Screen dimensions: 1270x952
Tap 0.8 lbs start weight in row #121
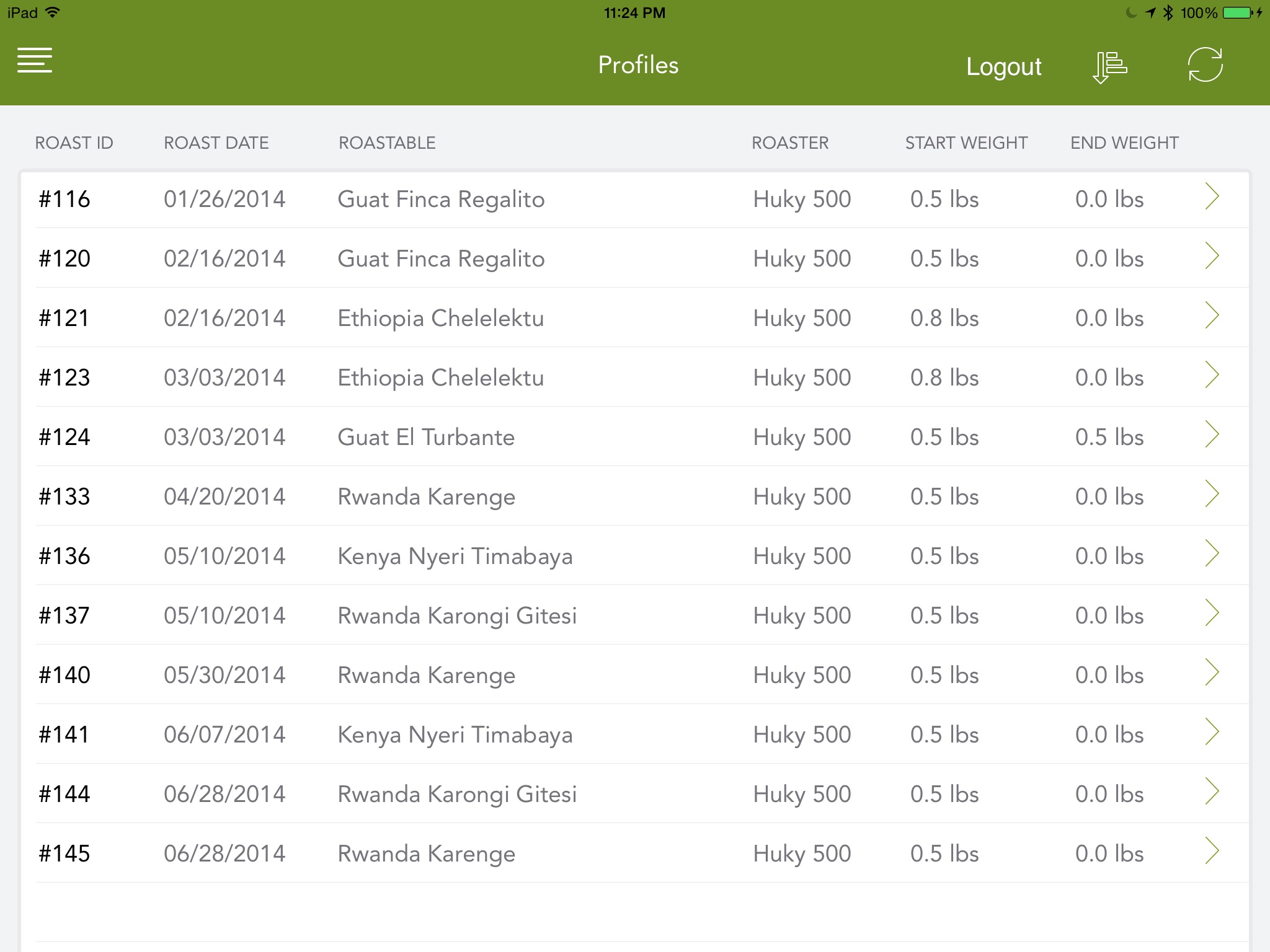click(x=944, y=319)
